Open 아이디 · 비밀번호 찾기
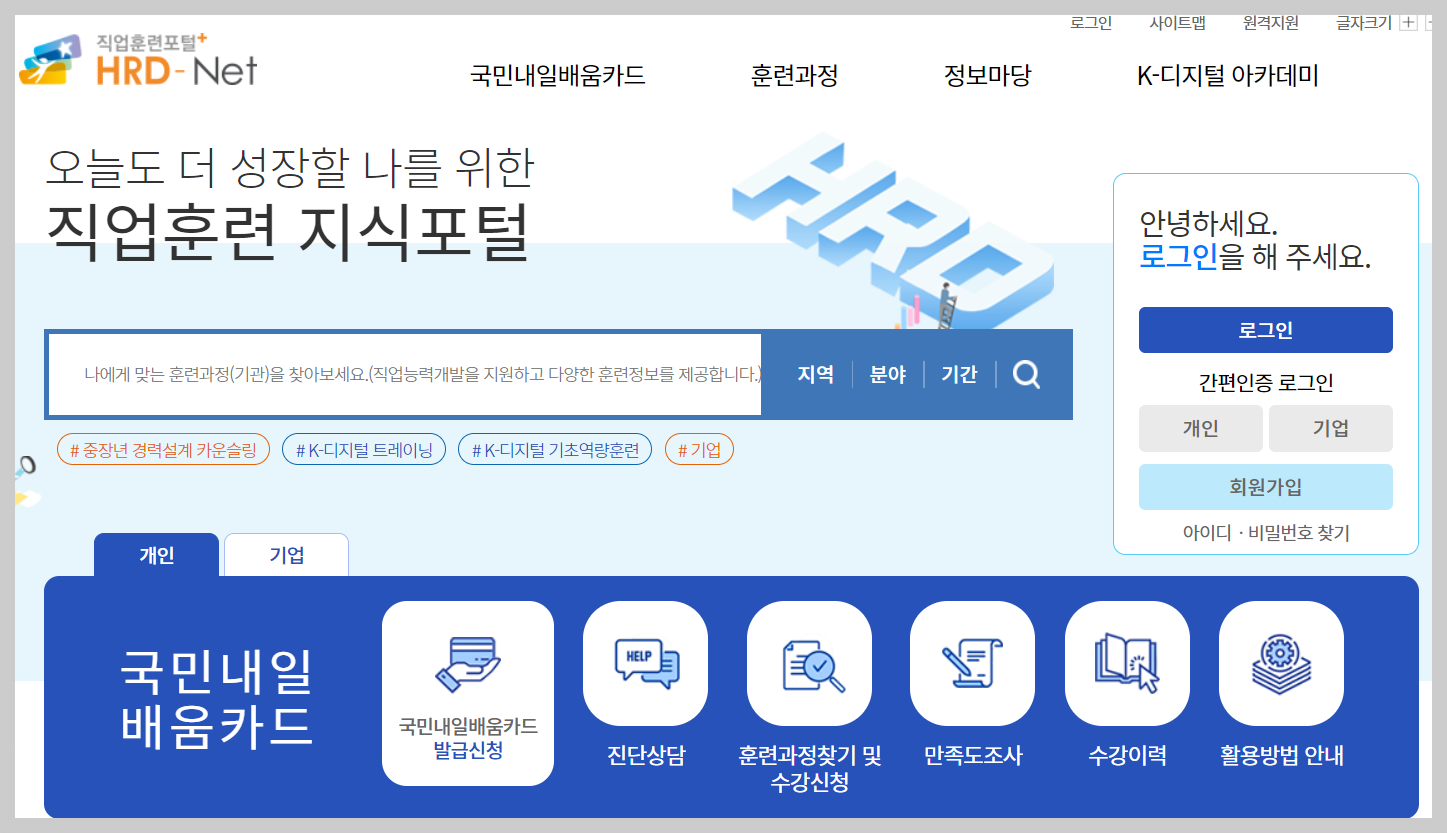This screenshot has width=1447, height=833. click(x=1265, y=534)
